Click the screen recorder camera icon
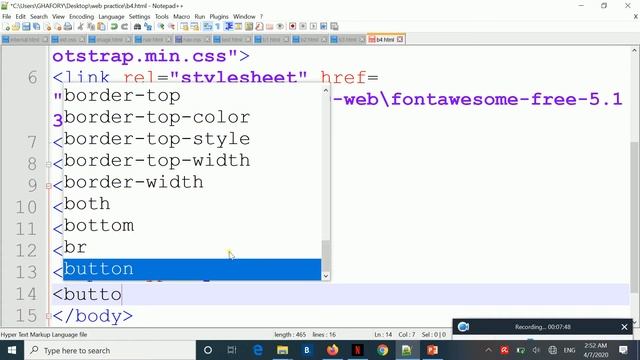 tap(463, 327)
